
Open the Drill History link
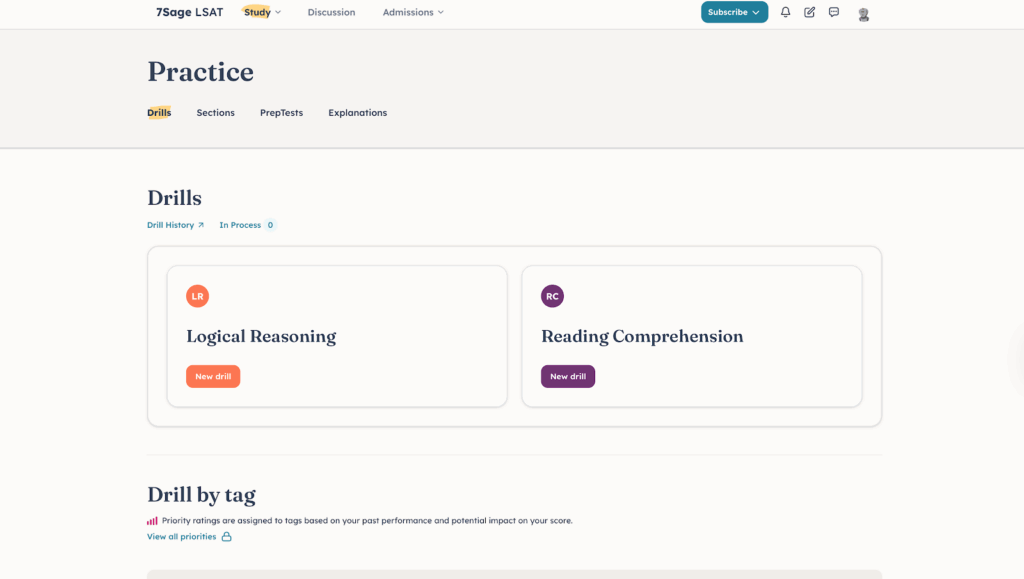pos(175,225)
